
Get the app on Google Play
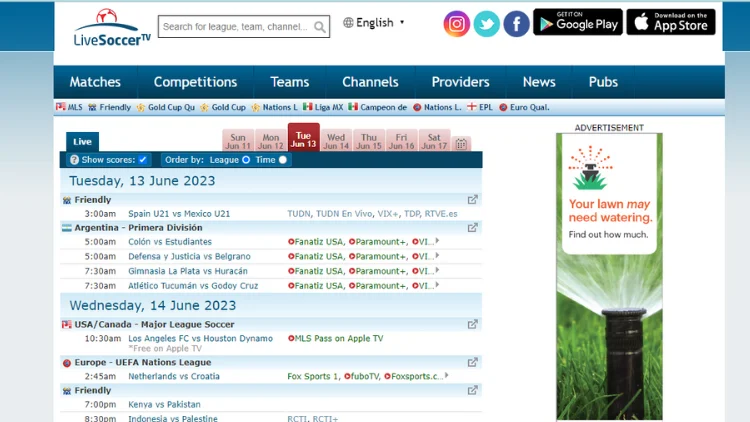tap(577, 22)
